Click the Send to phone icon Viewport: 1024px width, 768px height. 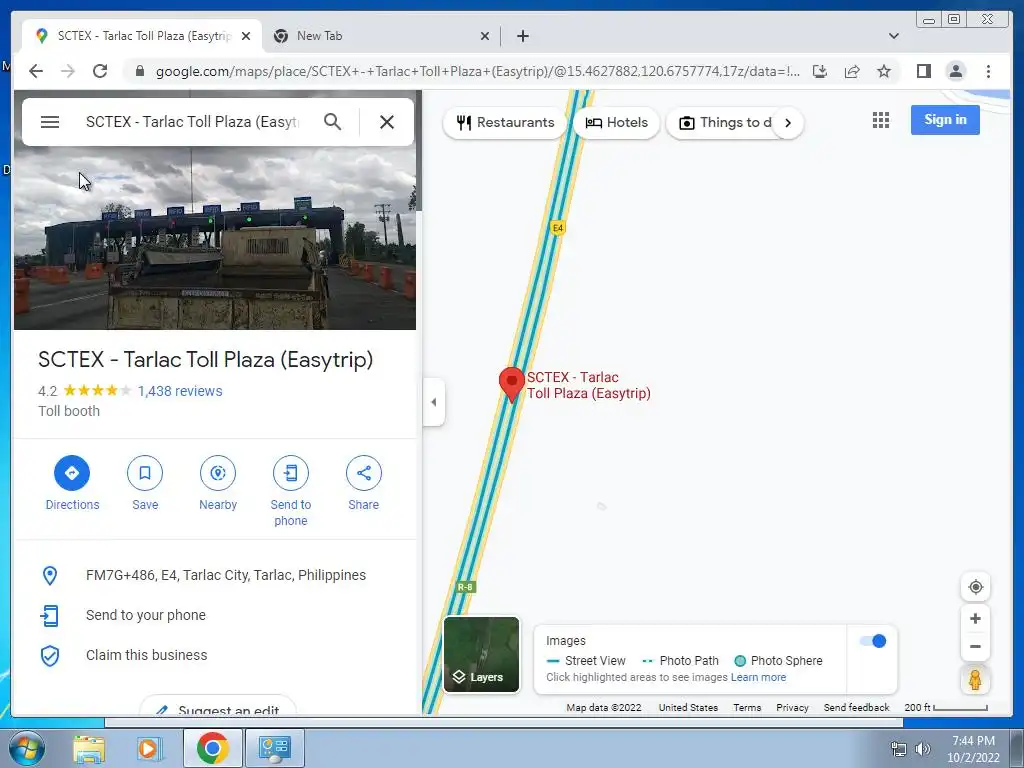(291, 473)
